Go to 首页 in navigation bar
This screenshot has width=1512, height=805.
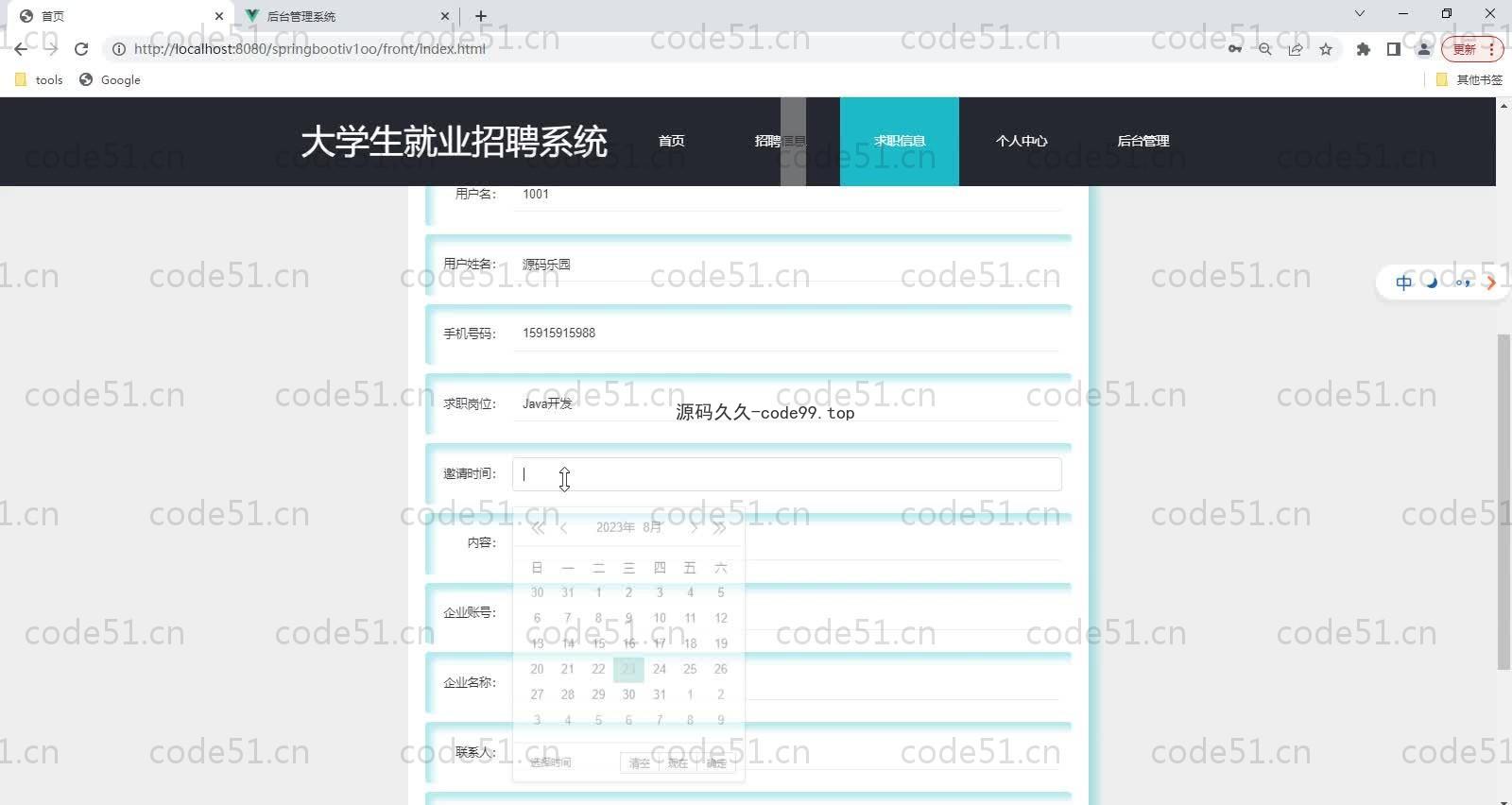pos(671,141)
